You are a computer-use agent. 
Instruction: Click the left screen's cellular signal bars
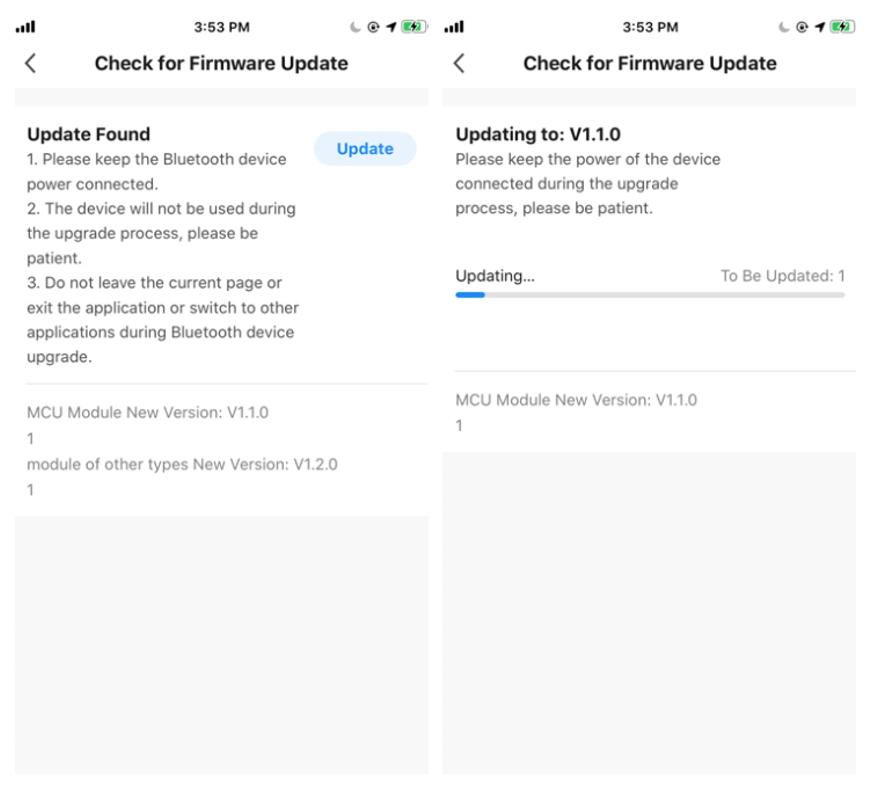pos(25,27)
